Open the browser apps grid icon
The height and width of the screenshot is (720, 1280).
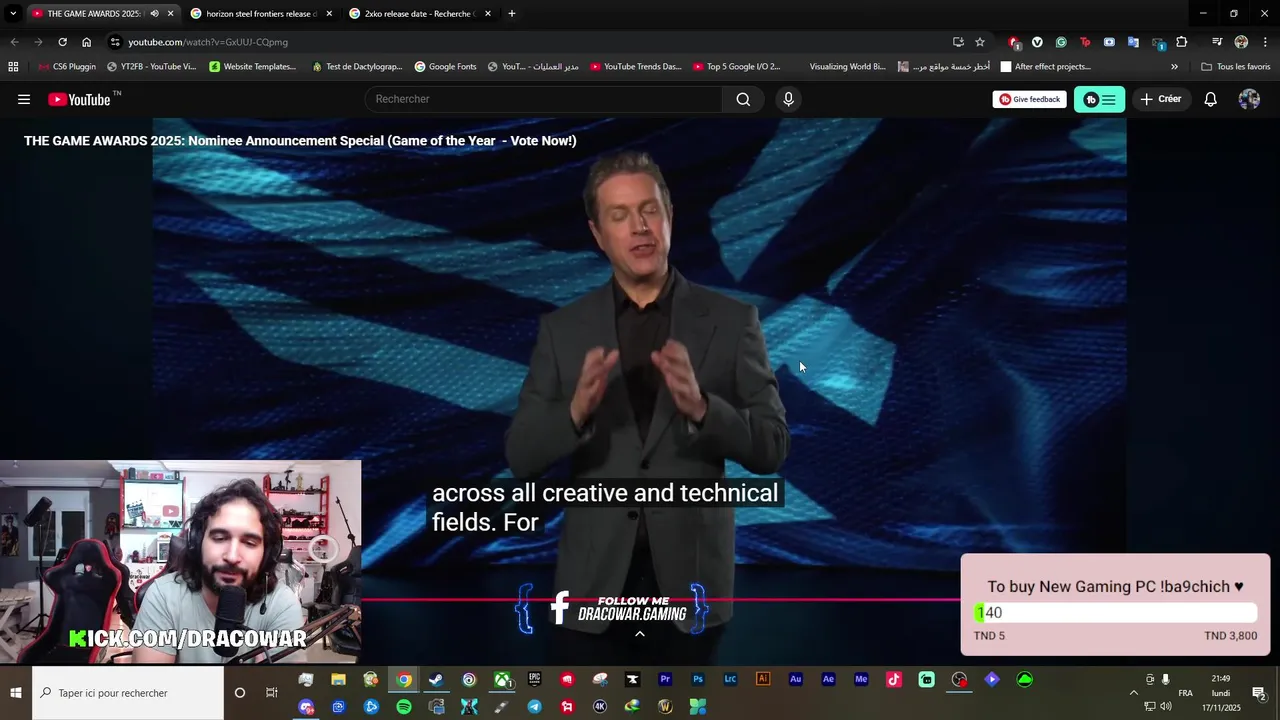click(x=13, y=67)
